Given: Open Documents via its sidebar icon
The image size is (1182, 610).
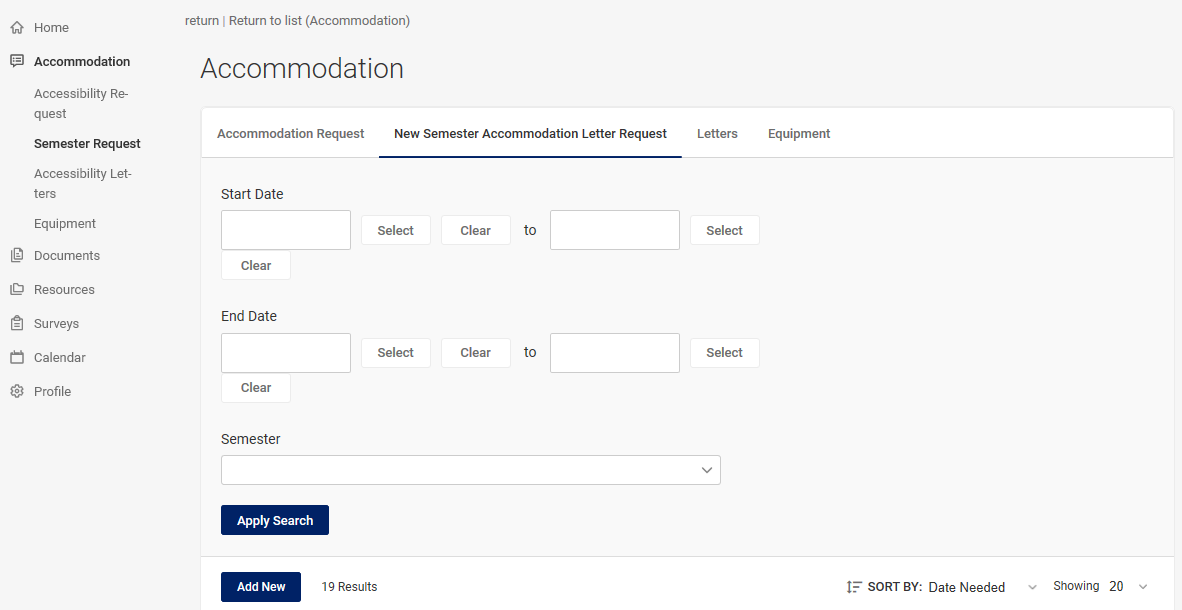Looking at the screenshot, I should (17, 256).
